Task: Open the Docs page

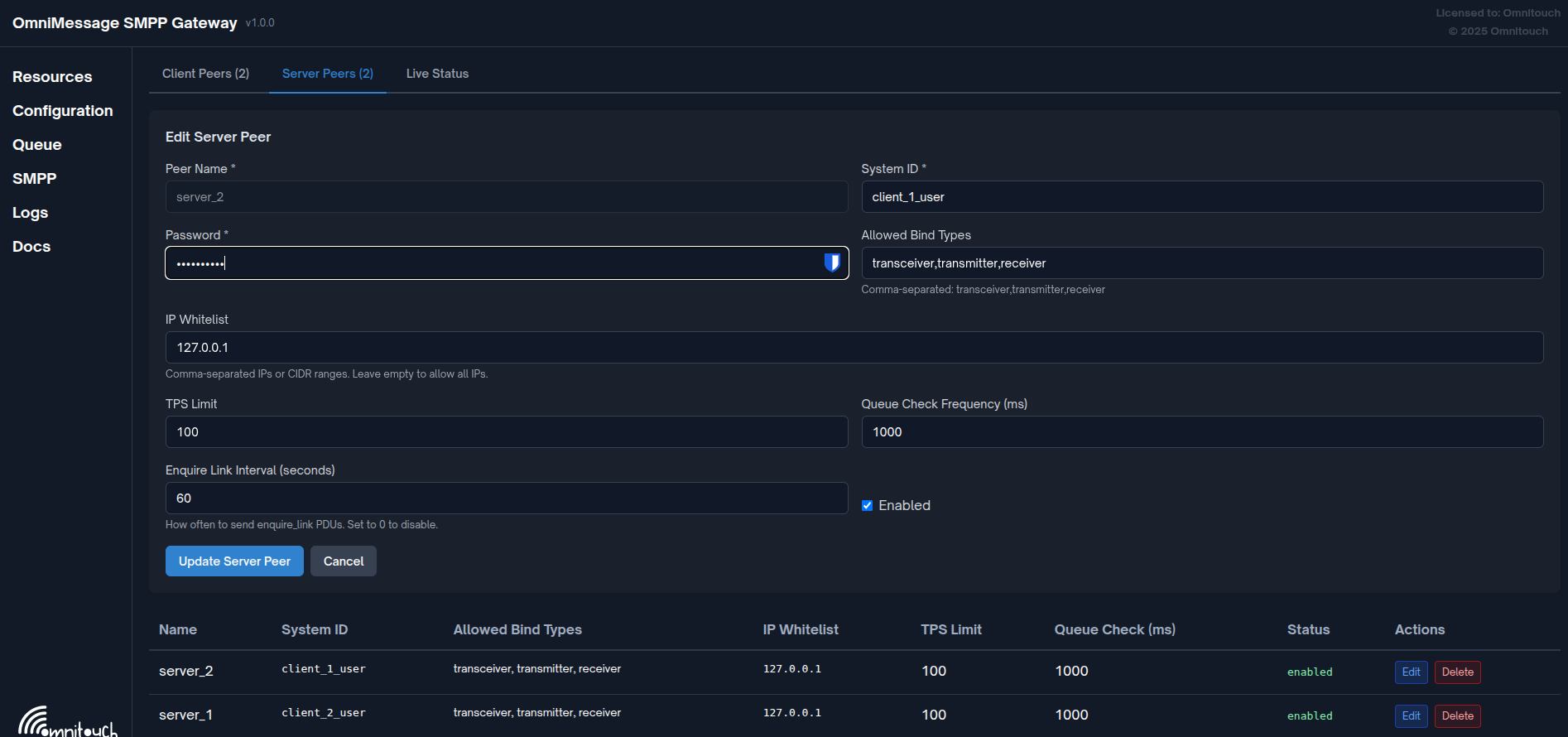Action: point(31,247)
